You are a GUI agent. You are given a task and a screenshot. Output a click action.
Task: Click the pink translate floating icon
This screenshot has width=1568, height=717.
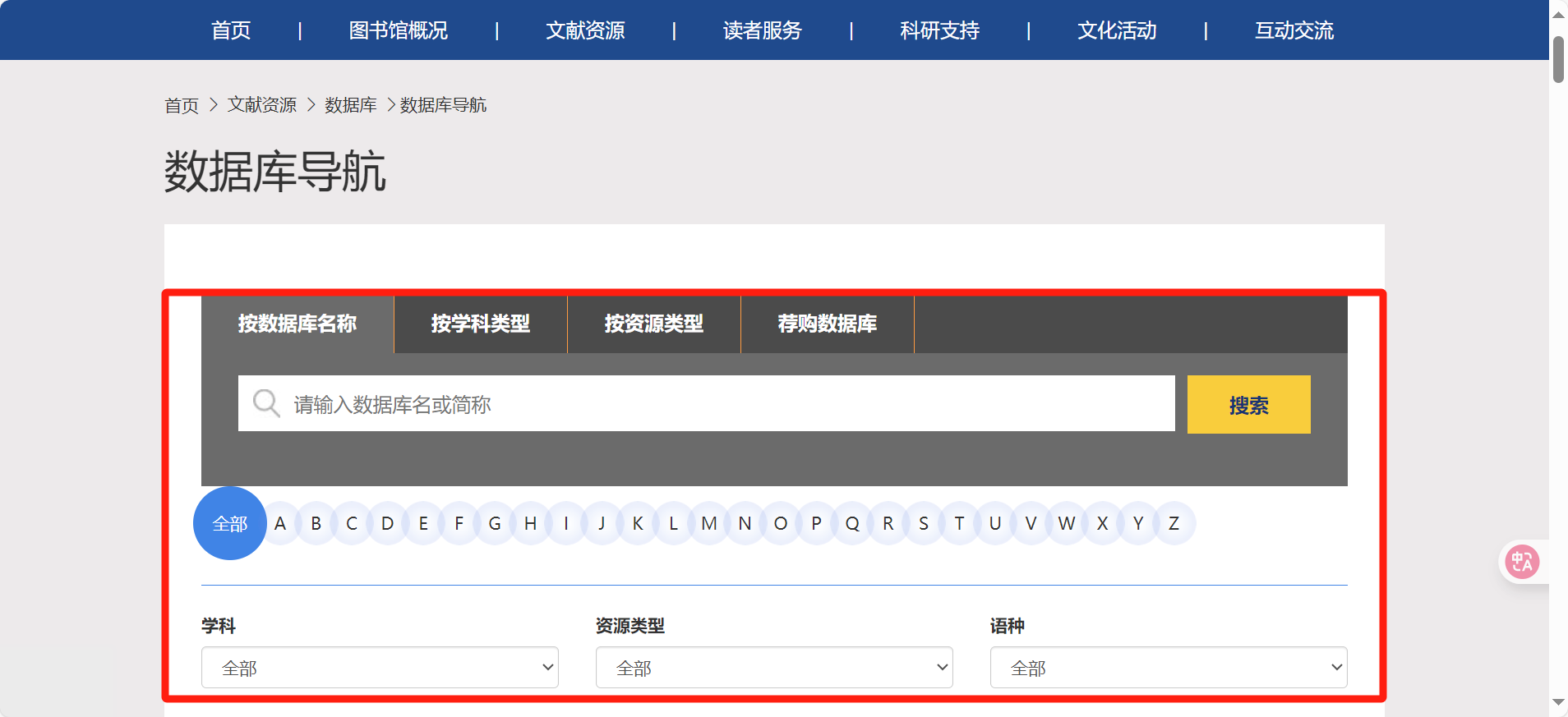click(x=1521, y=562)
